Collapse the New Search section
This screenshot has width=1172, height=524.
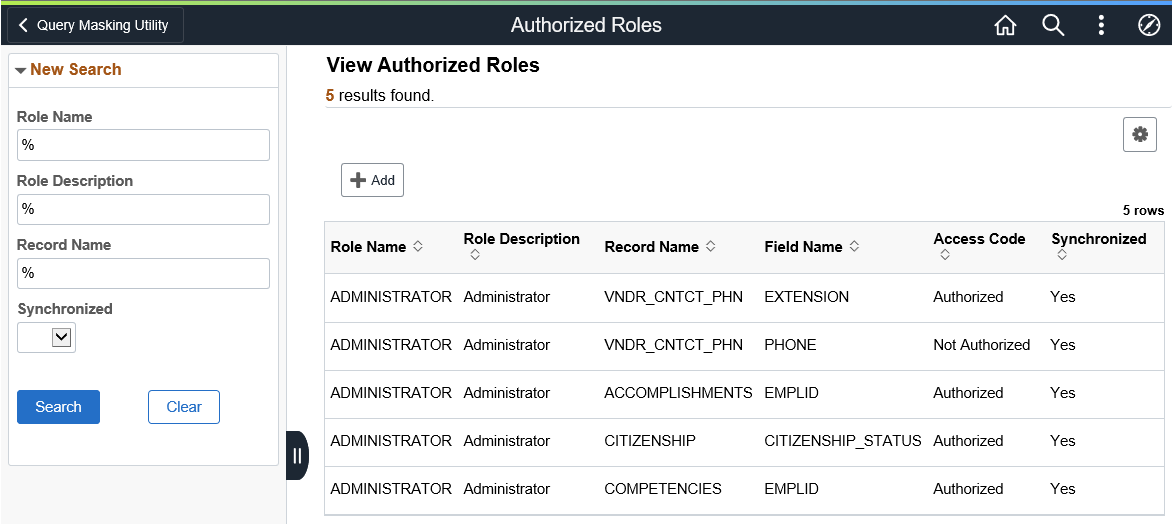click(21, 70)
